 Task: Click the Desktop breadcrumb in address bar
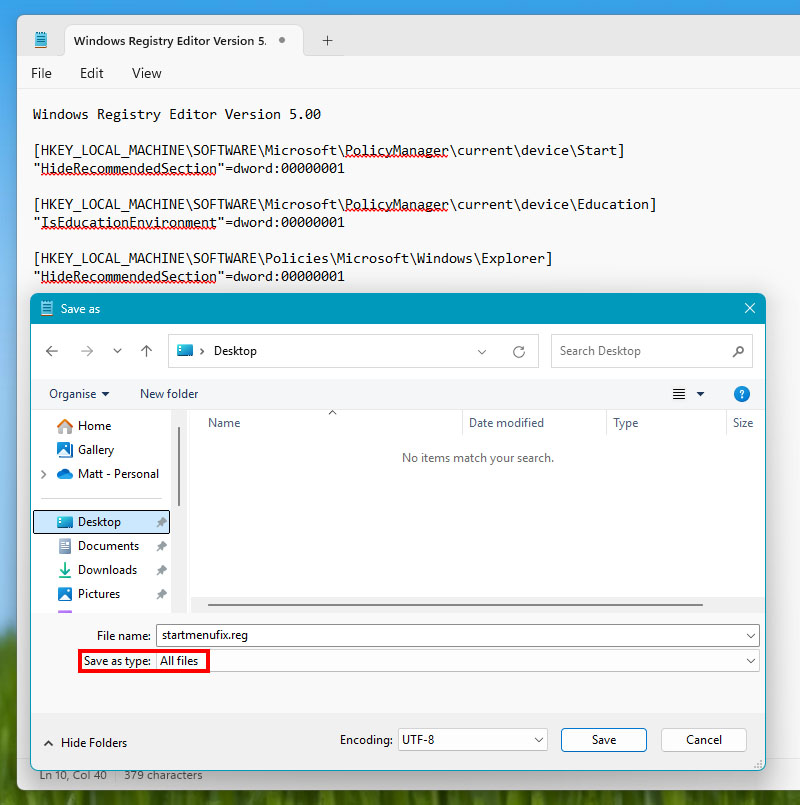tap(235, 351)
